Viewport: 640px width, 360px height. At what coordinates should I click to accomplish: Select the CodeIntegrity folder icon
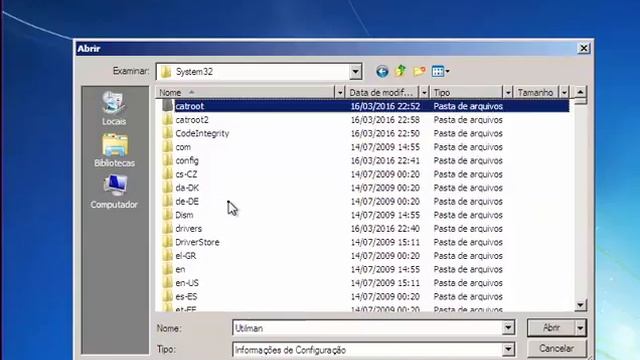167,133
